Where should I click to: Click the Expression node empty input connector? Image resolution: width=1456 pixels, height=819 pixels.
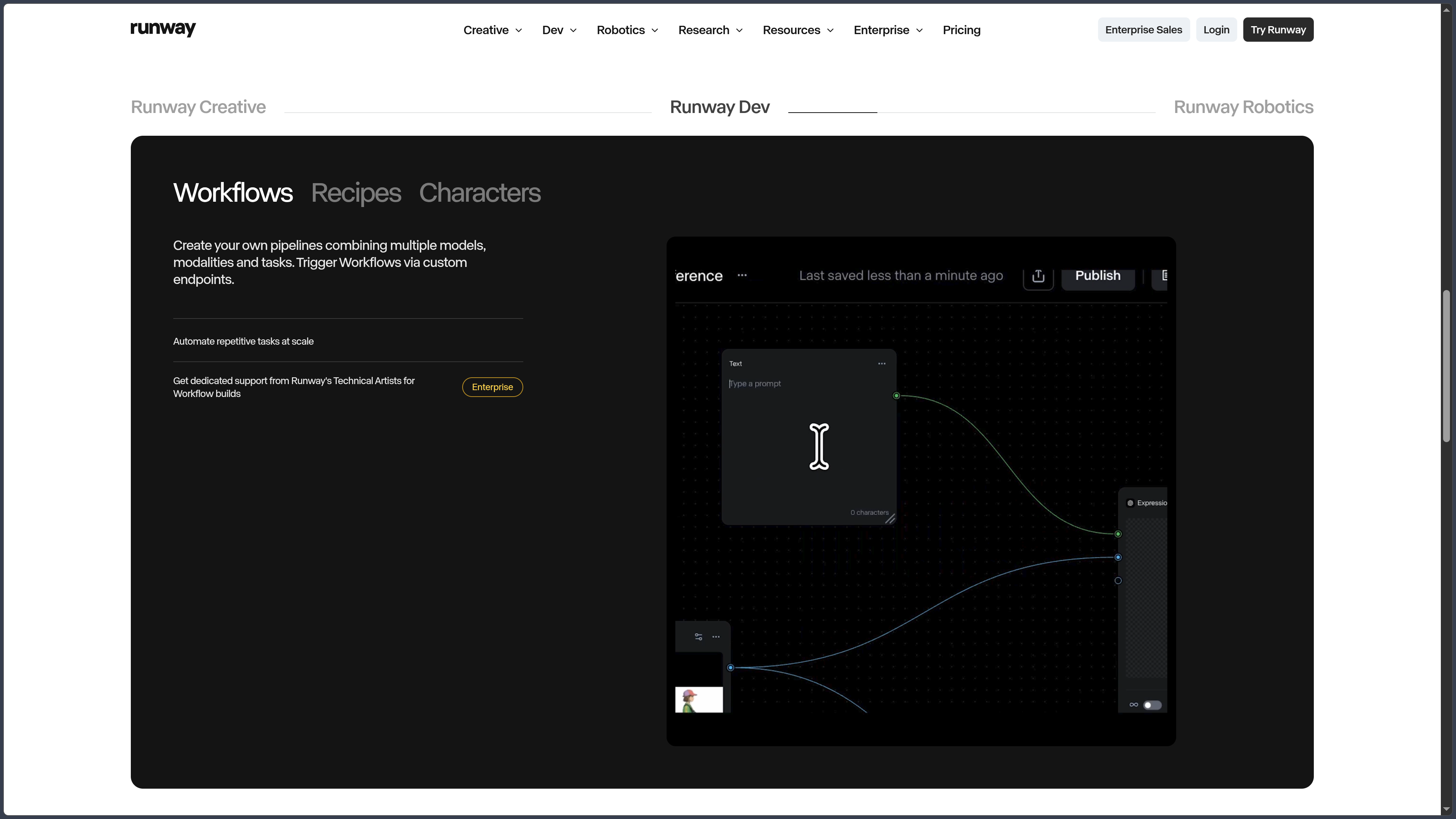(x=1117, y=581)
